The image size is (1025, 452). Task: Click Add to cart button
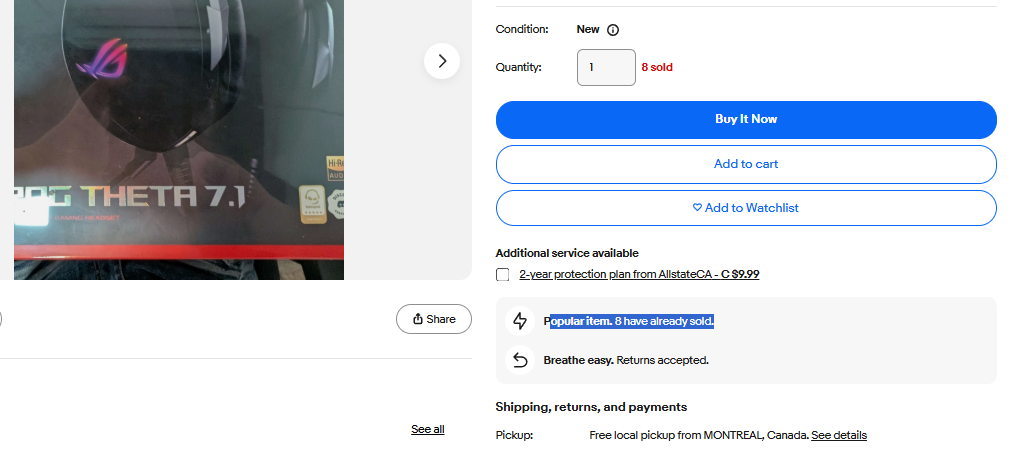tap(746, 164)
